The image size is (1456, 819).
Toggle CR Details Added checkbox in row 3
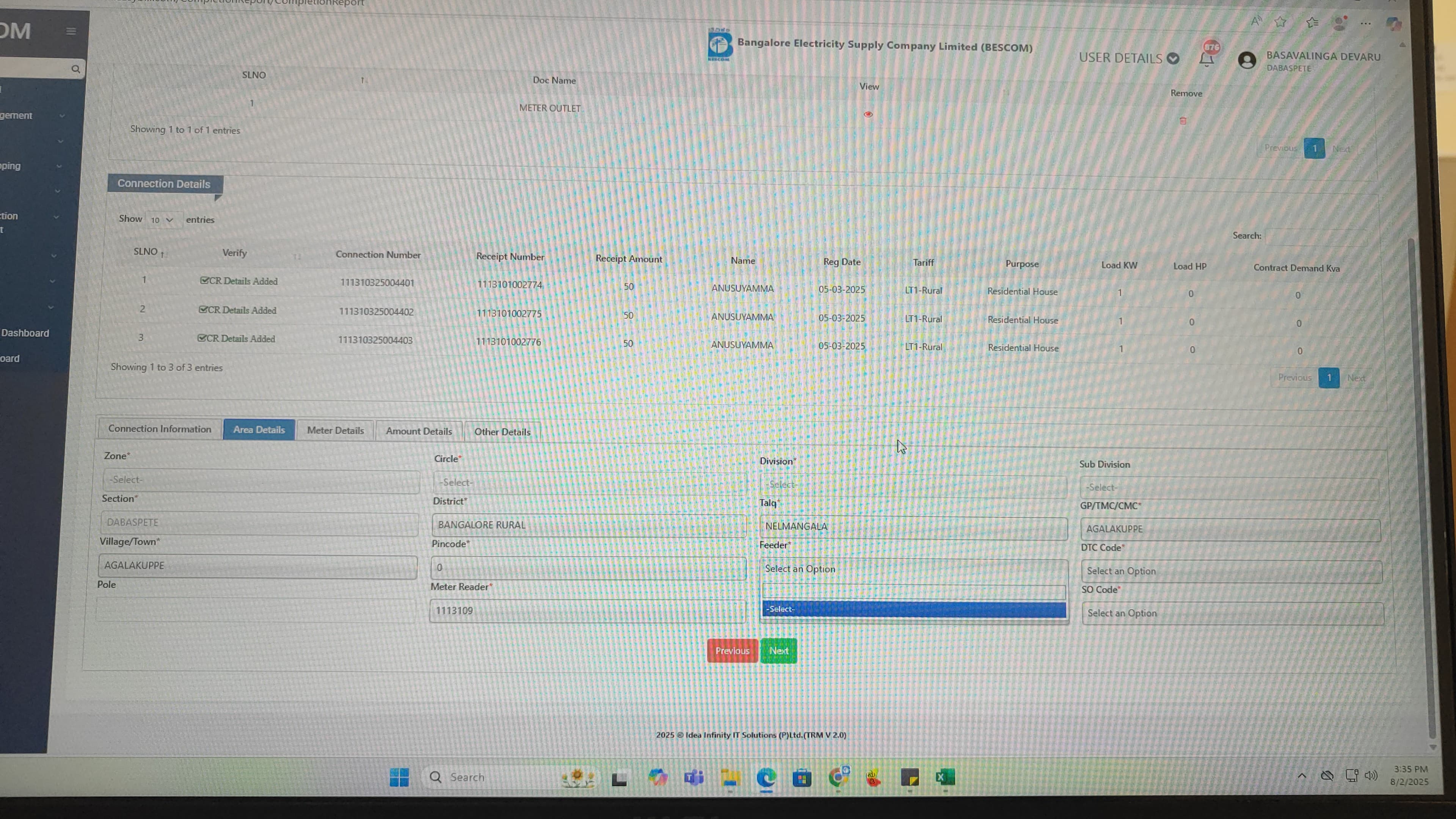[202, 338]
